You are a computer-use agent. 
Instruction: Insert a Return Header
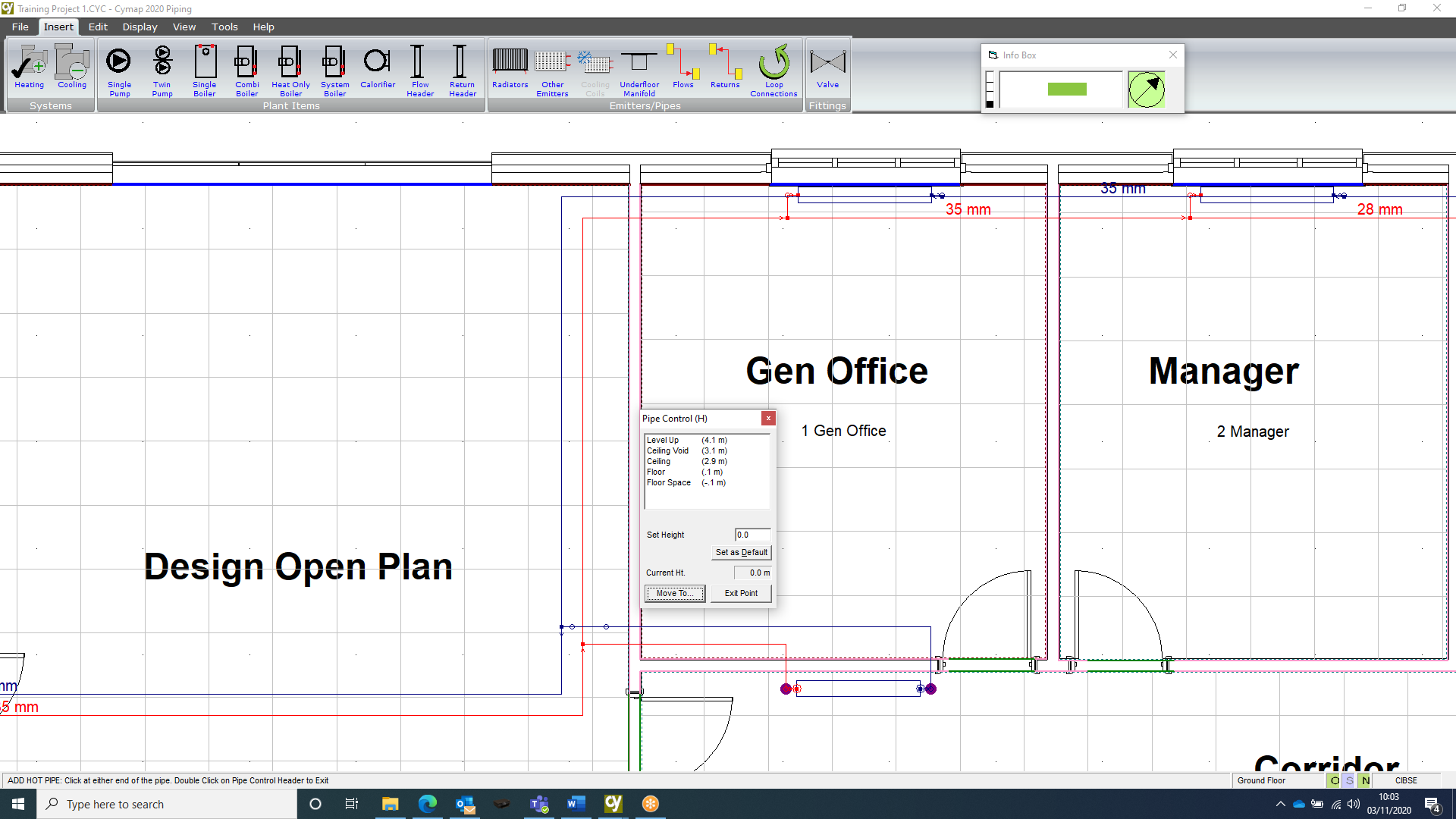[x=463, y=71]
